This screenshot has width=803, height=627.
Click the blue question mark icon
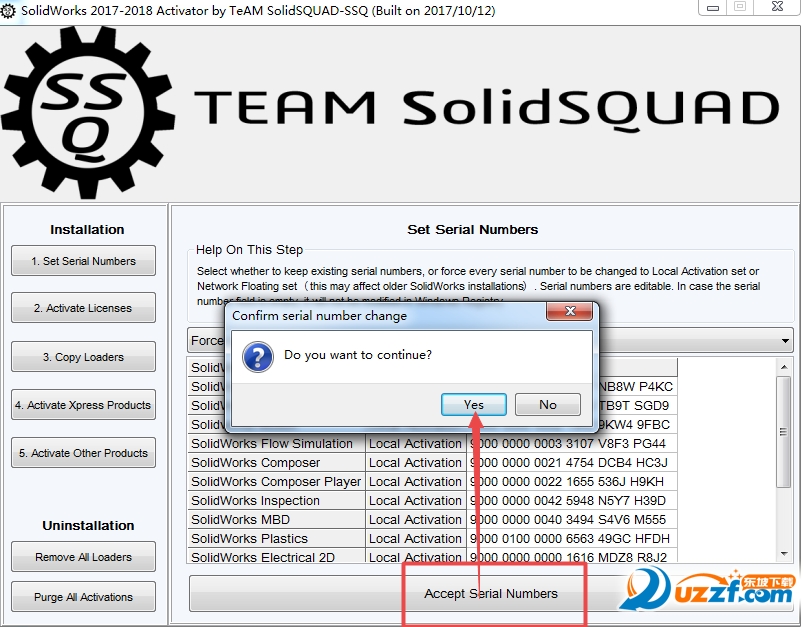[x=258, y=357]
